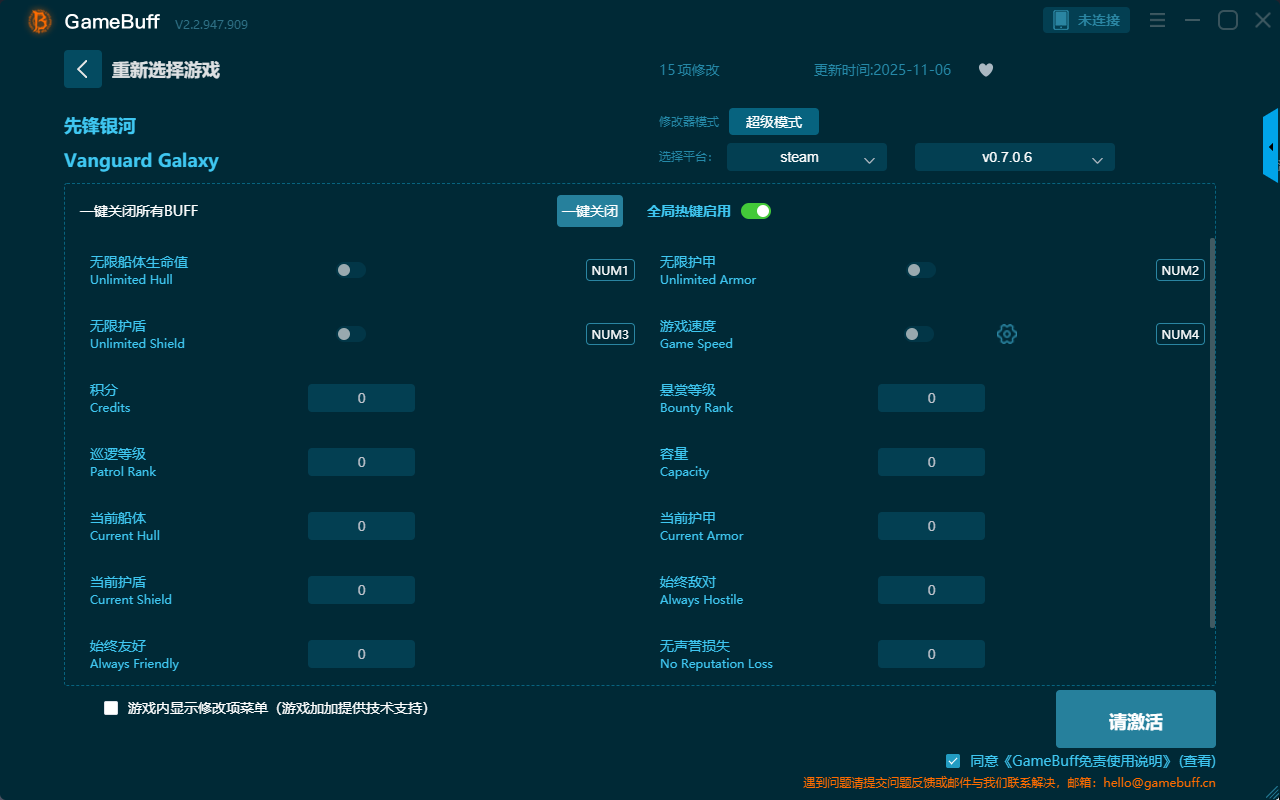The width and height of the screenshot is (1280, 800).
Task: Open the GameBuff disclaimer link
Action: pyautogui.click(x=1078, y=761)
